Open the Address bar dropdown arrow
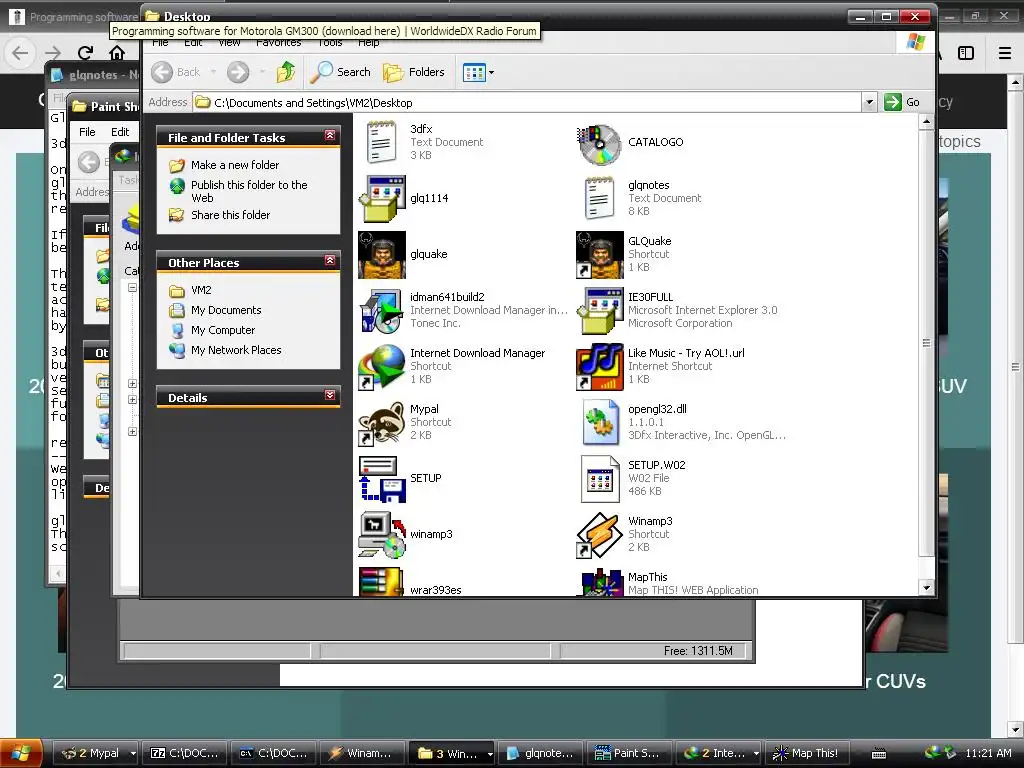Viewport: 1024px width, 768px height. (869, 103)
